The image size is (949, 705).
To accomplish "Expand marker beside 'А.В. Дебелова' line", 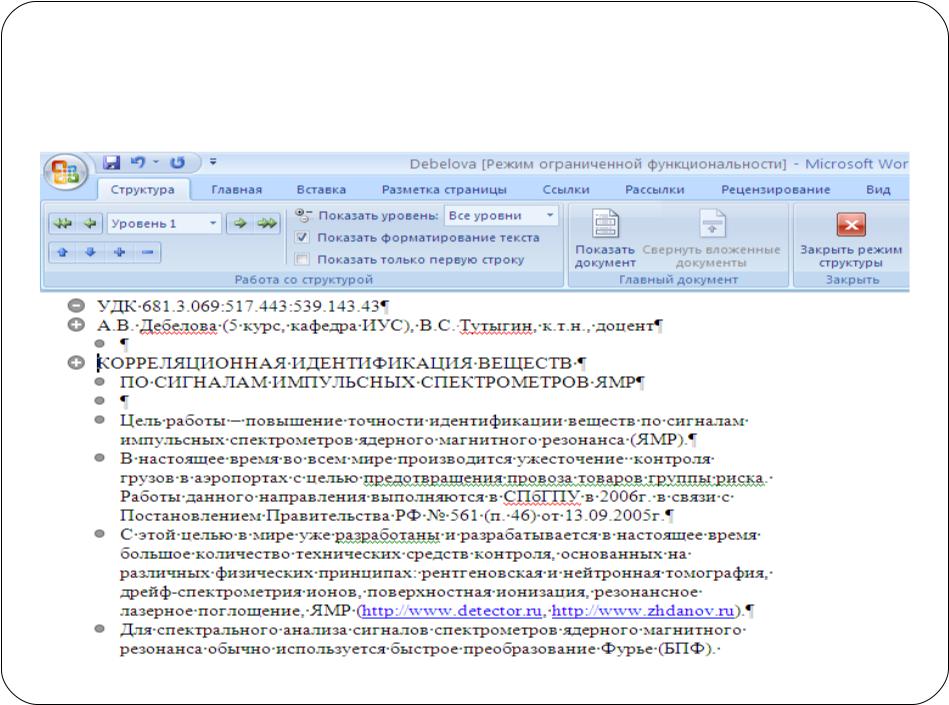I will pos(76,326).
